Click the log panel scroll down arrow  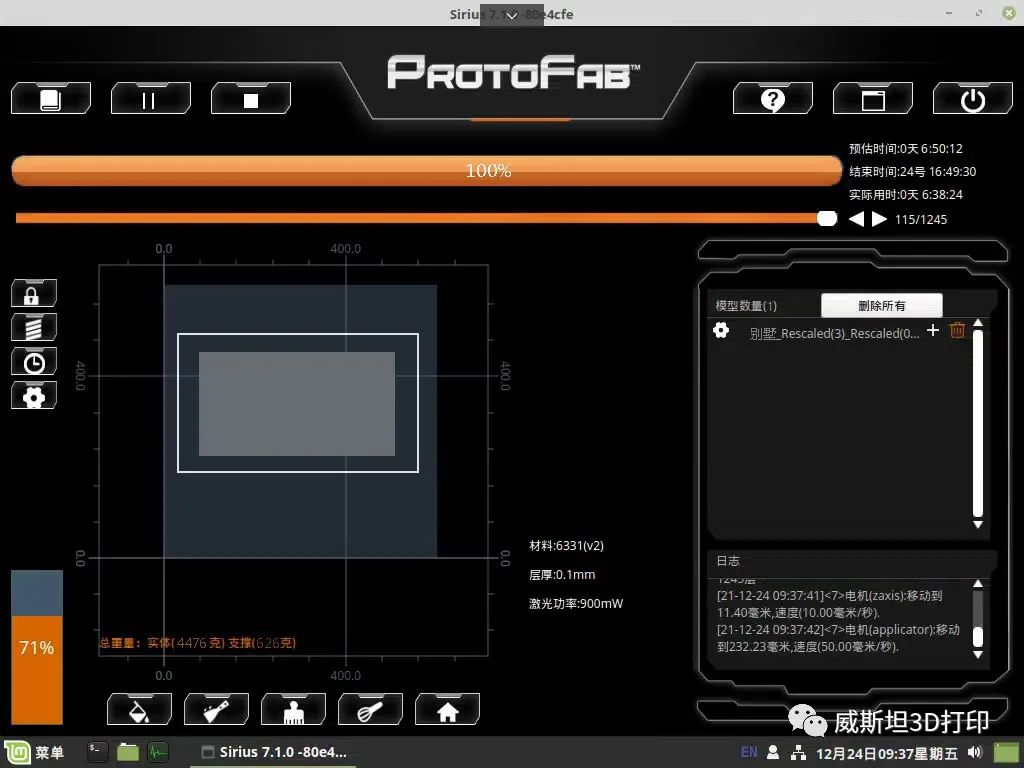coord(978,654)
